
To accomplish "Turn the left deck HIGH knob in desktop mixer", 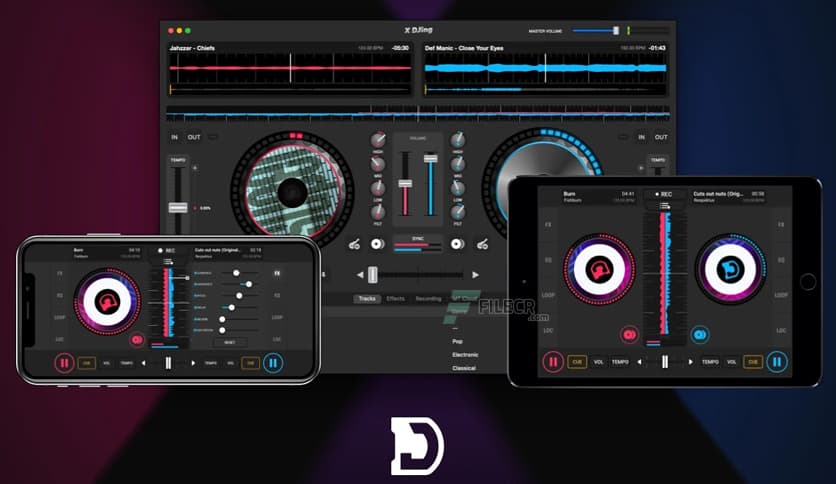I will pos(378,140).
